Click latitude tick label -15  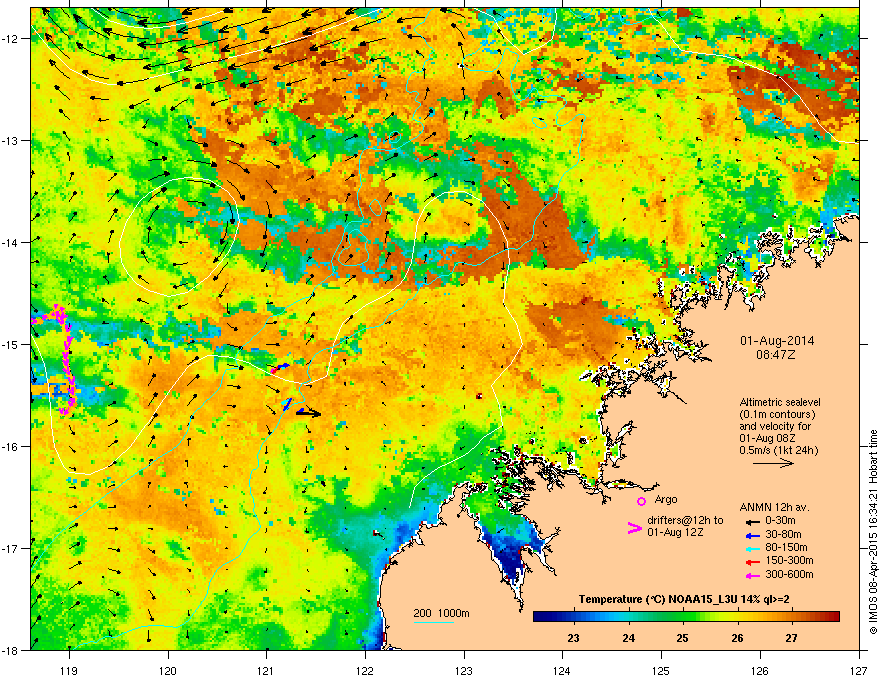point(10,344)
